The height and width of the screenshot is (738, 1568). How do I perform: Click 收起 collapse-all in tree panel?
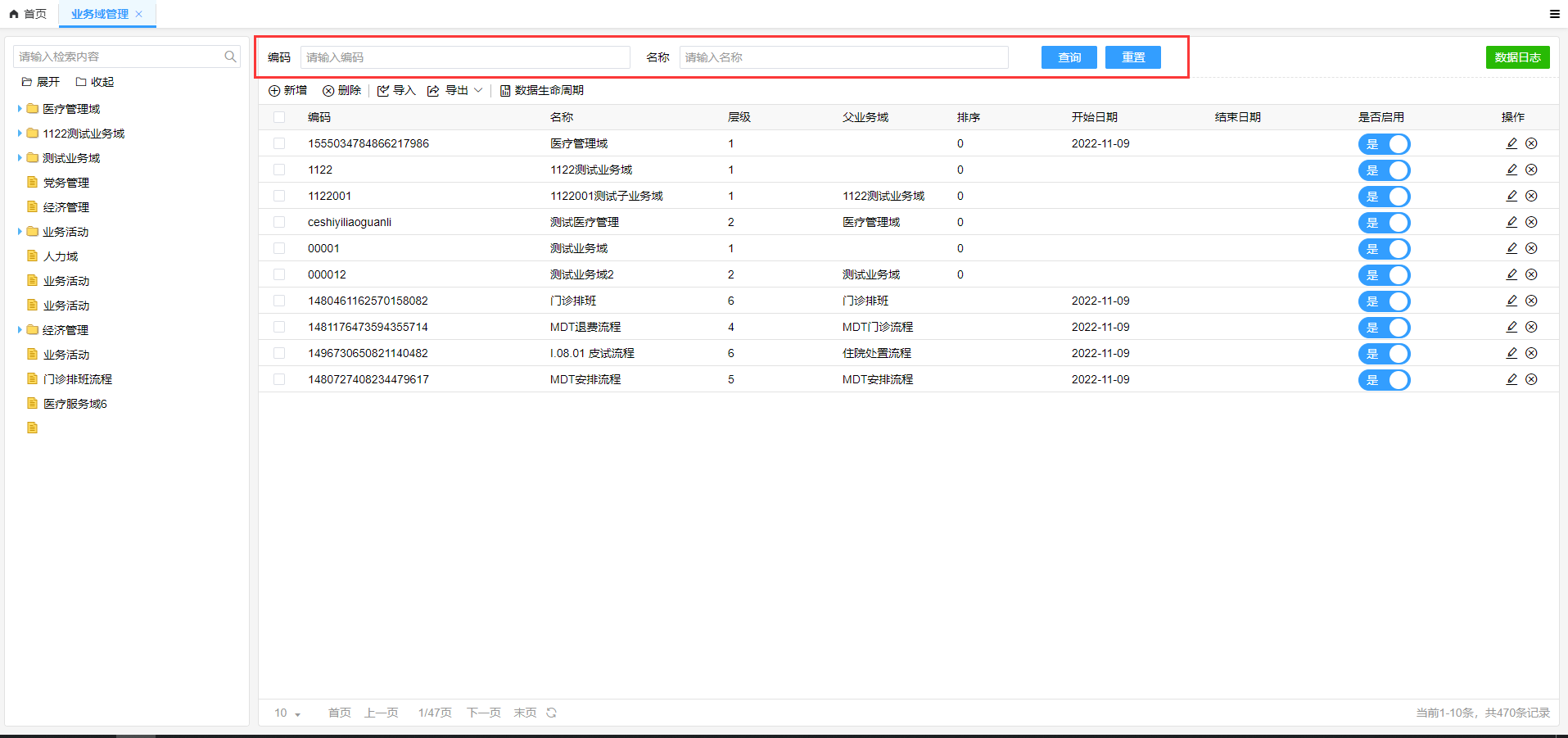[95, 82]
